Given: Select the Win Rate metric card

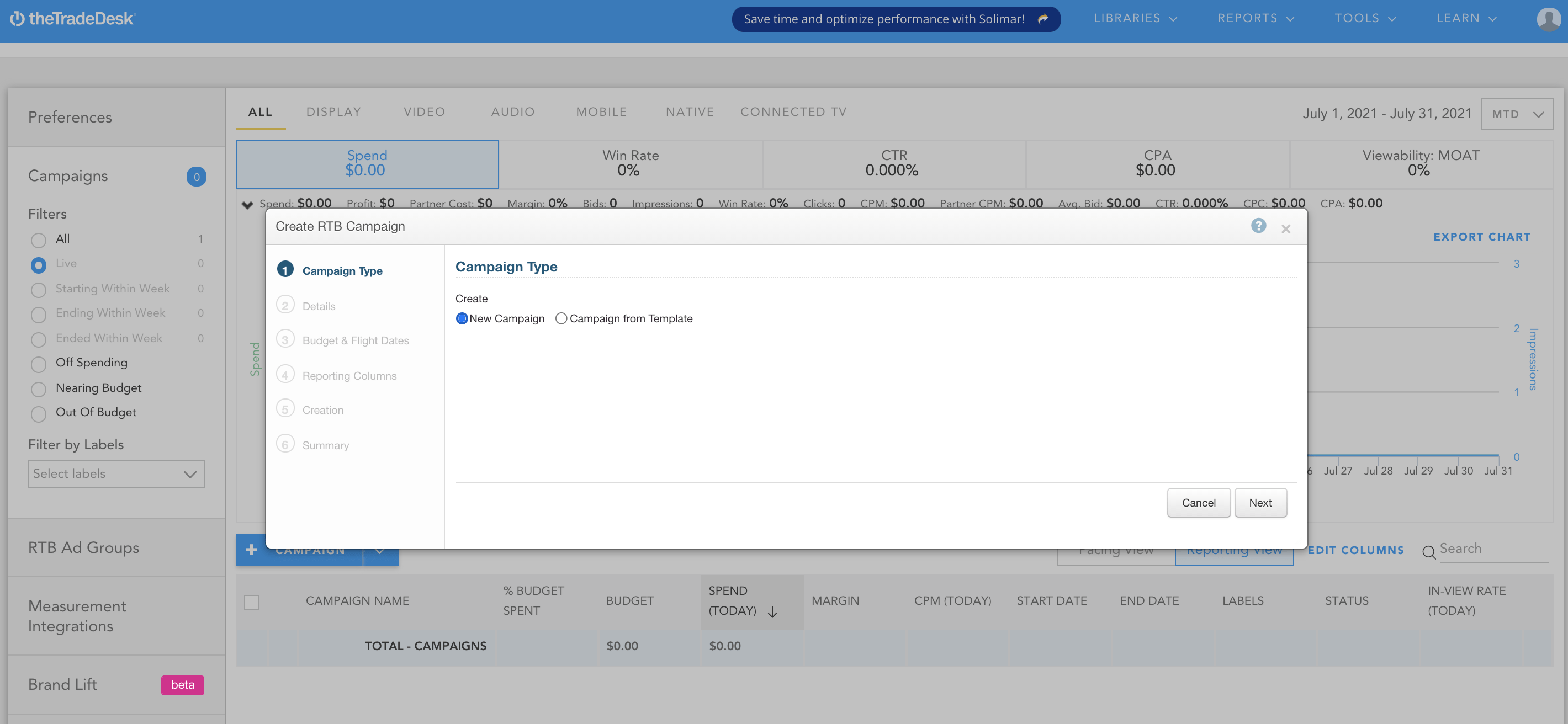Looking at the screenshot, I should 630,164.
